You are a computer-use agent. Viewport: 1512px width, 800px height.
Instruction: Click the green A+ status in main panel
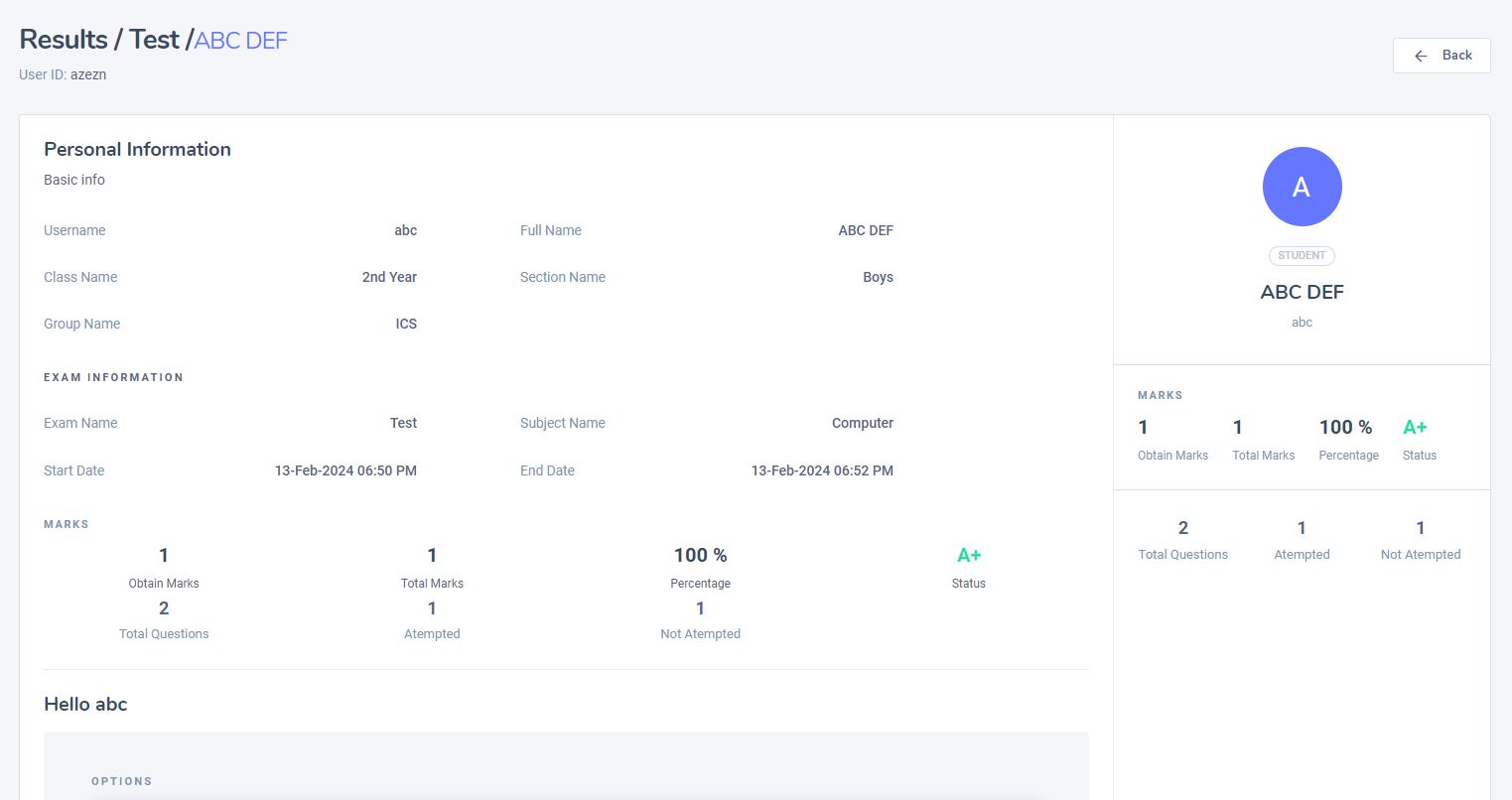click(969, 555)
